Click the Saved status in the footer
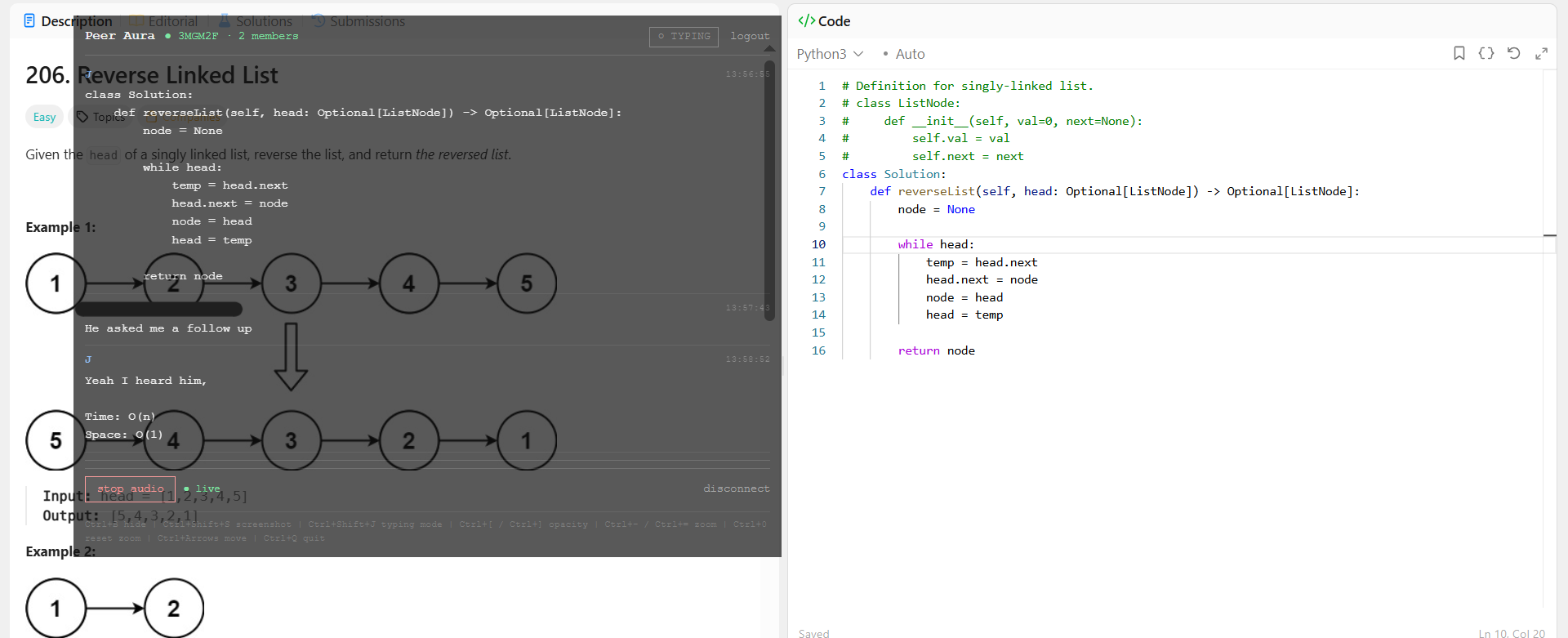This screenshot has width=1568, height=638. pos(813,633)
